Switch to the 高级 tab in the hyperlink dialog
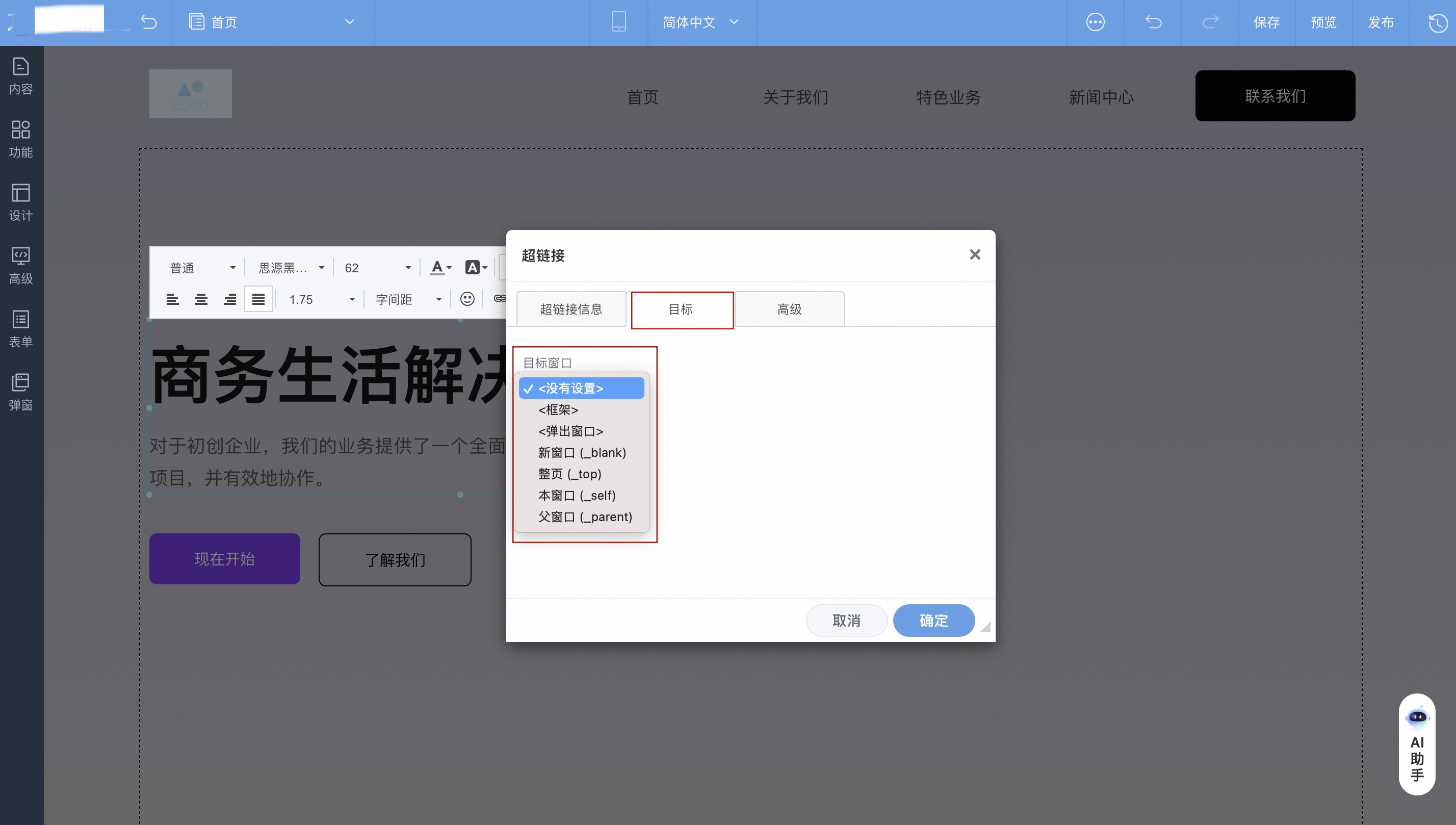Viewport: 1456px width, 825px height. click(789, 309)
